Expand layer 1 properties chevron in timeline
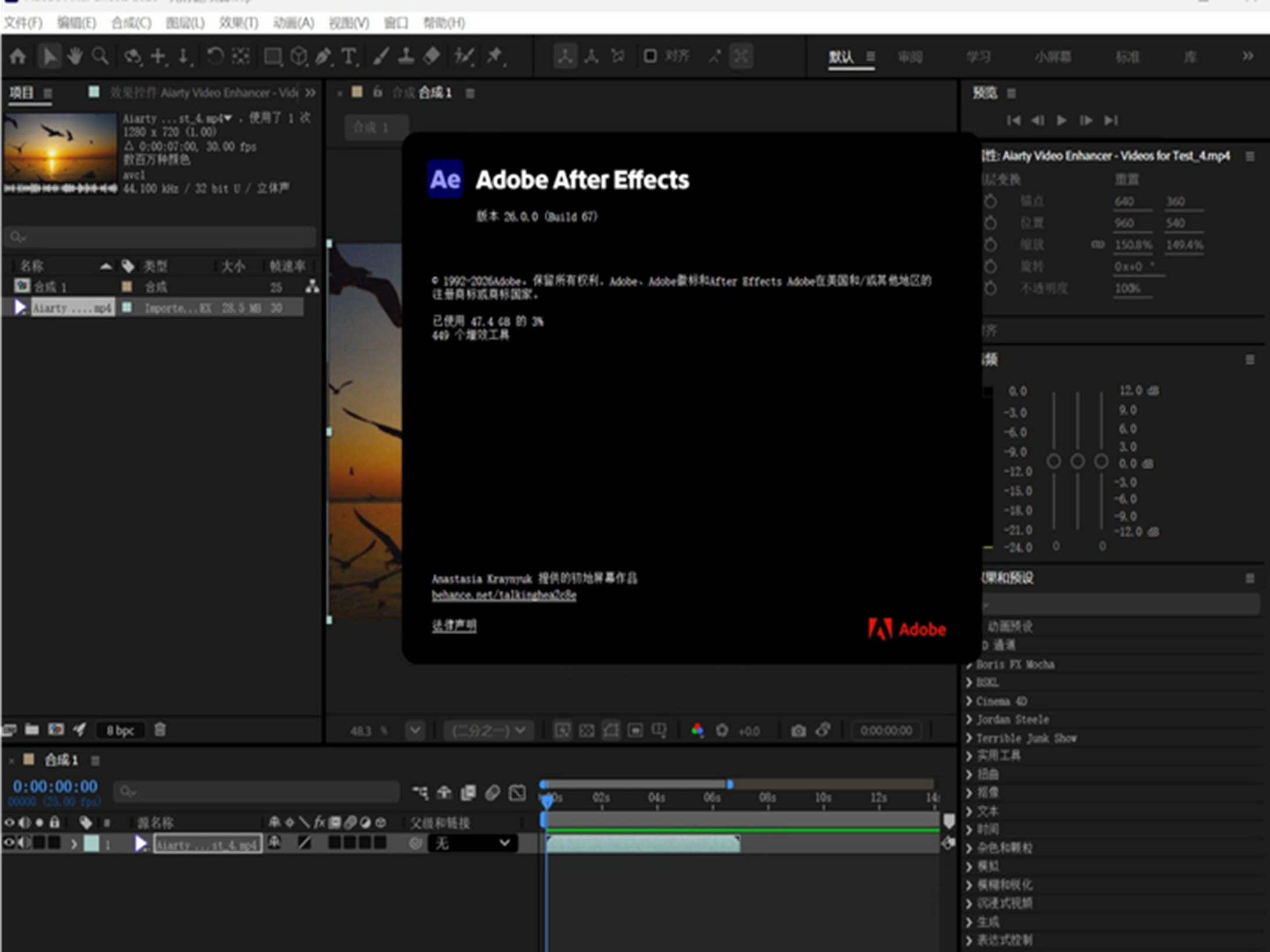The width and height of the screenshot is (1270, 952). coord(74,843)
